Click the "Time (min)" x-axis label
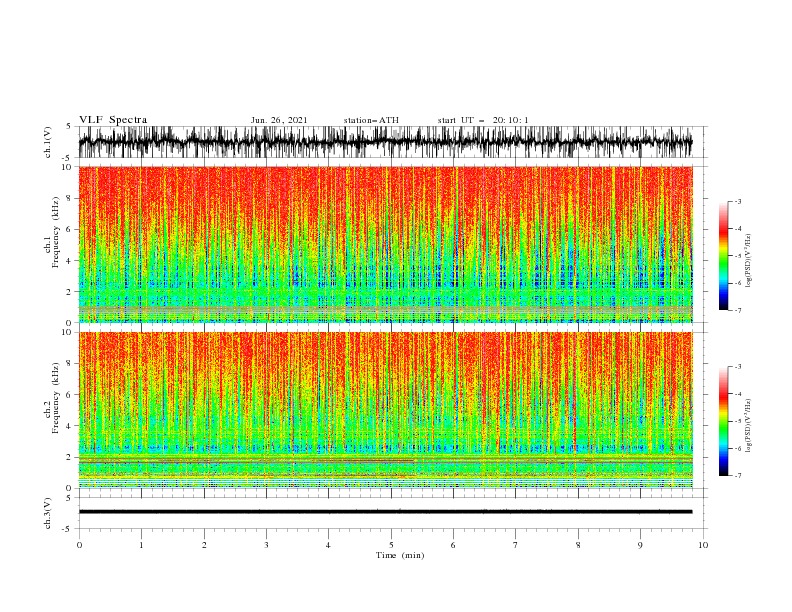 (400, 555)
